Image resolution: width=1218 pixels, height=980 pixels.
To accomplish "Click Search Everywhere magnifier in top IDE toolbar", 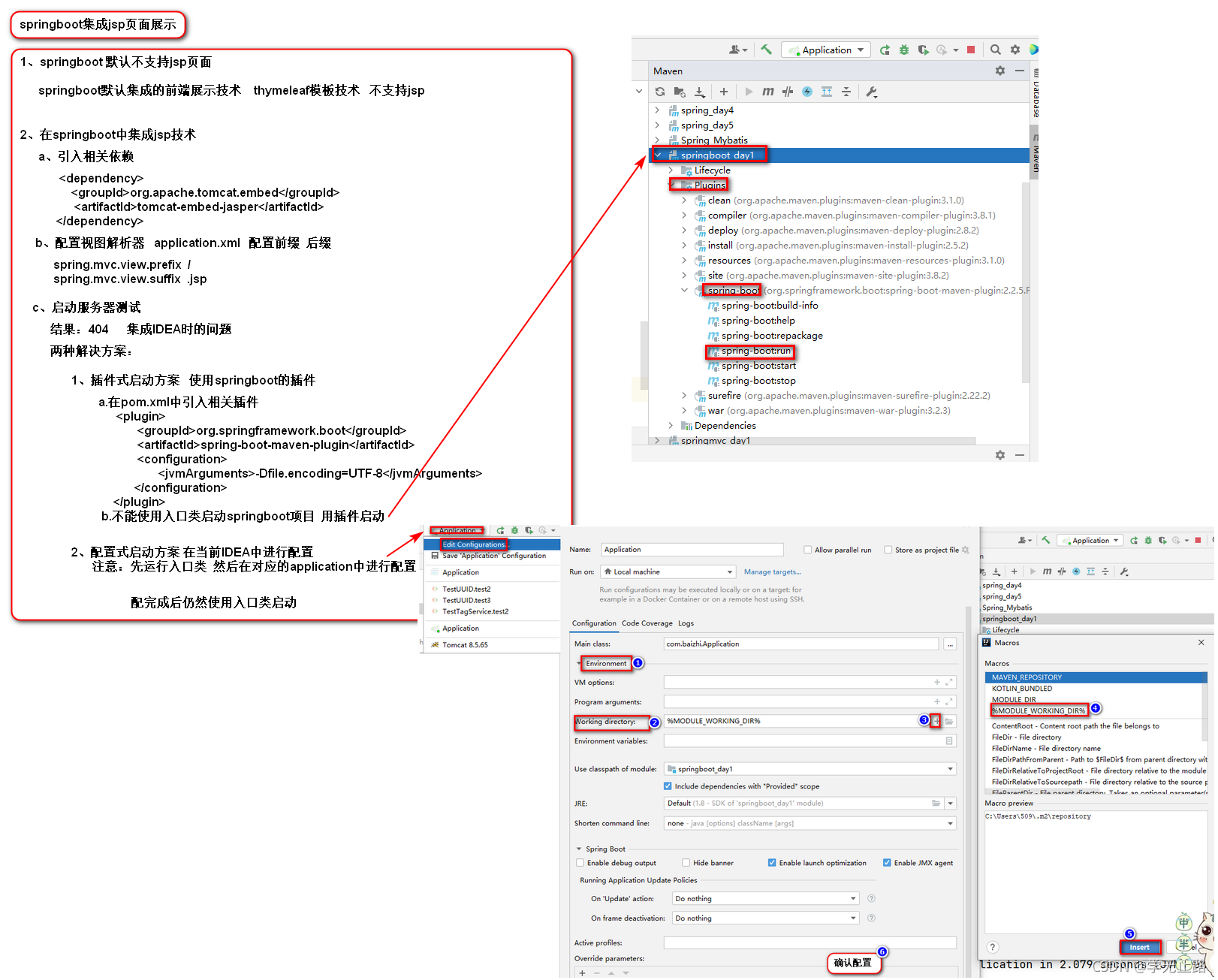I will tap(996, 50).
